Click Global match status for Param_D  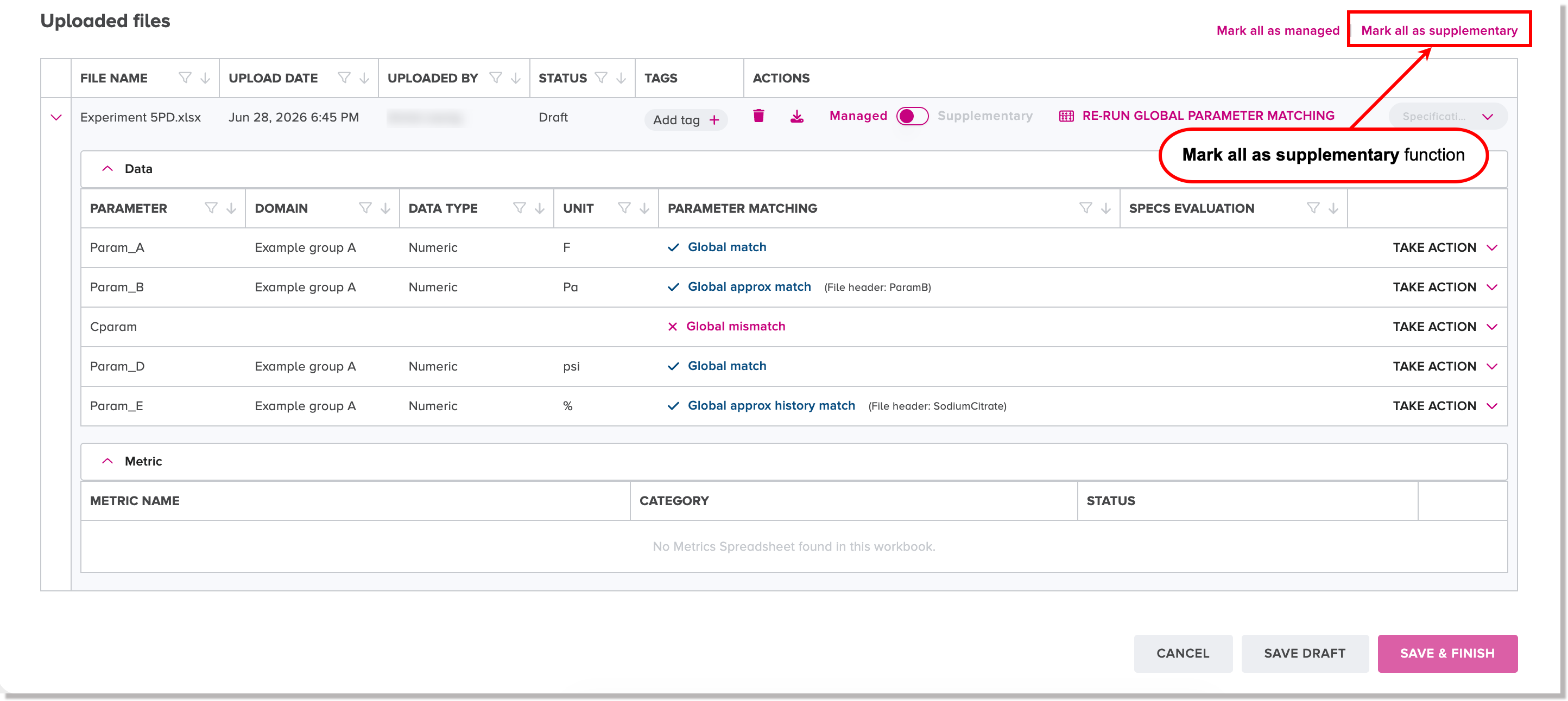pyautogui.click(x=727, y=366)
